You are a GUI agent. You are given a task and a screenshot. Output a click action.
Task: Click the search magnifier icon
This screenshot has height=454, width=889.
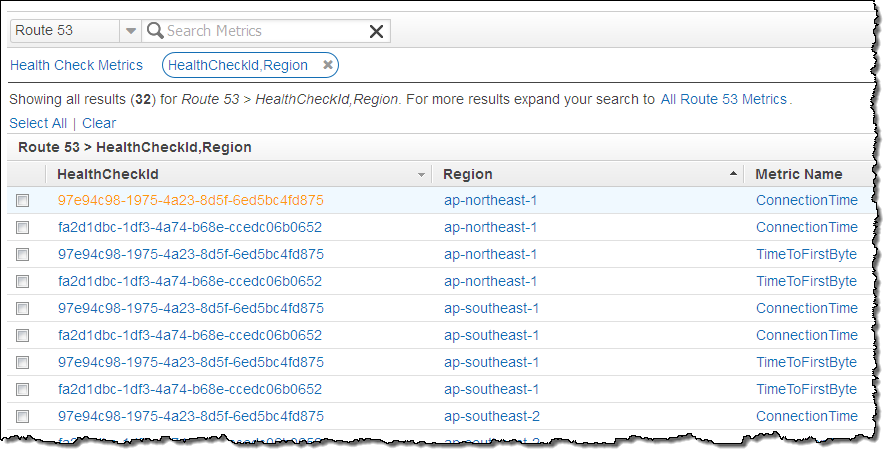tap(155, 31)
